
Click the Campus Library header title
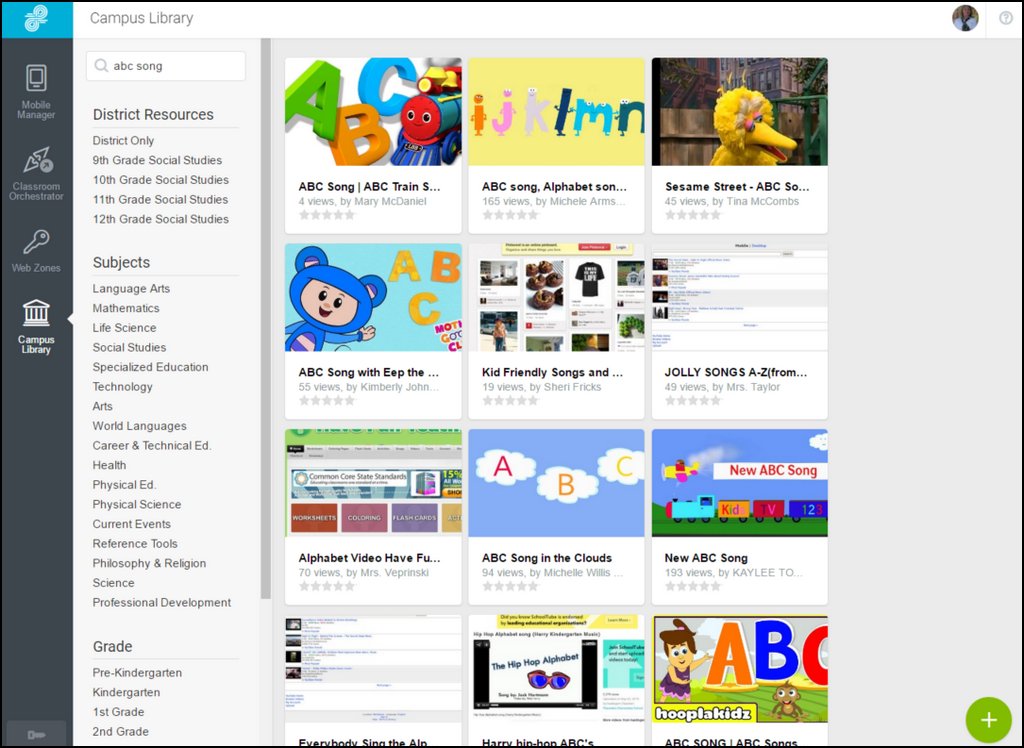141,18
